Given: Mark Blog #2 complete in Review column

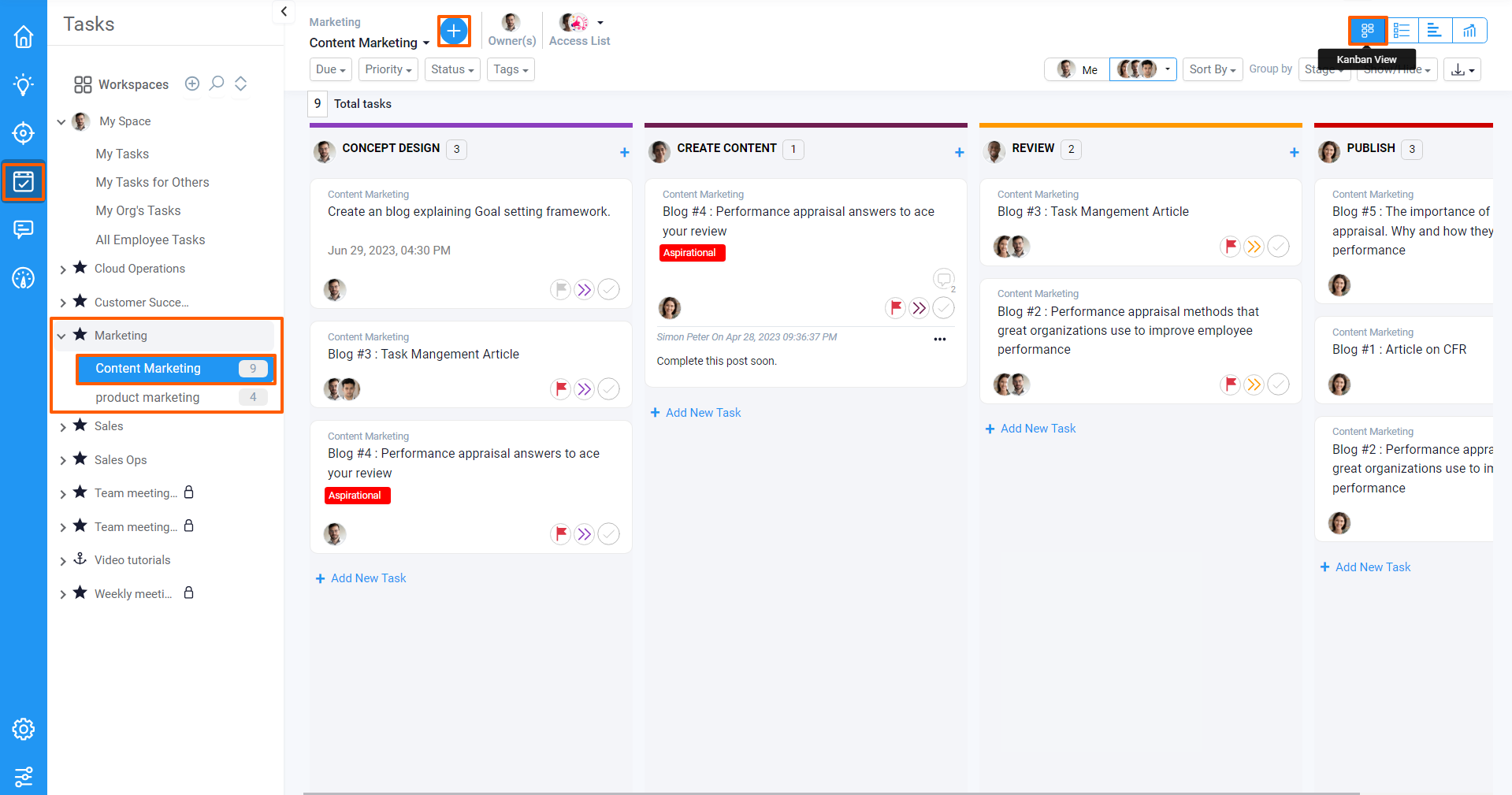Looking at the screenshot, I should [x=1278, y=384].
